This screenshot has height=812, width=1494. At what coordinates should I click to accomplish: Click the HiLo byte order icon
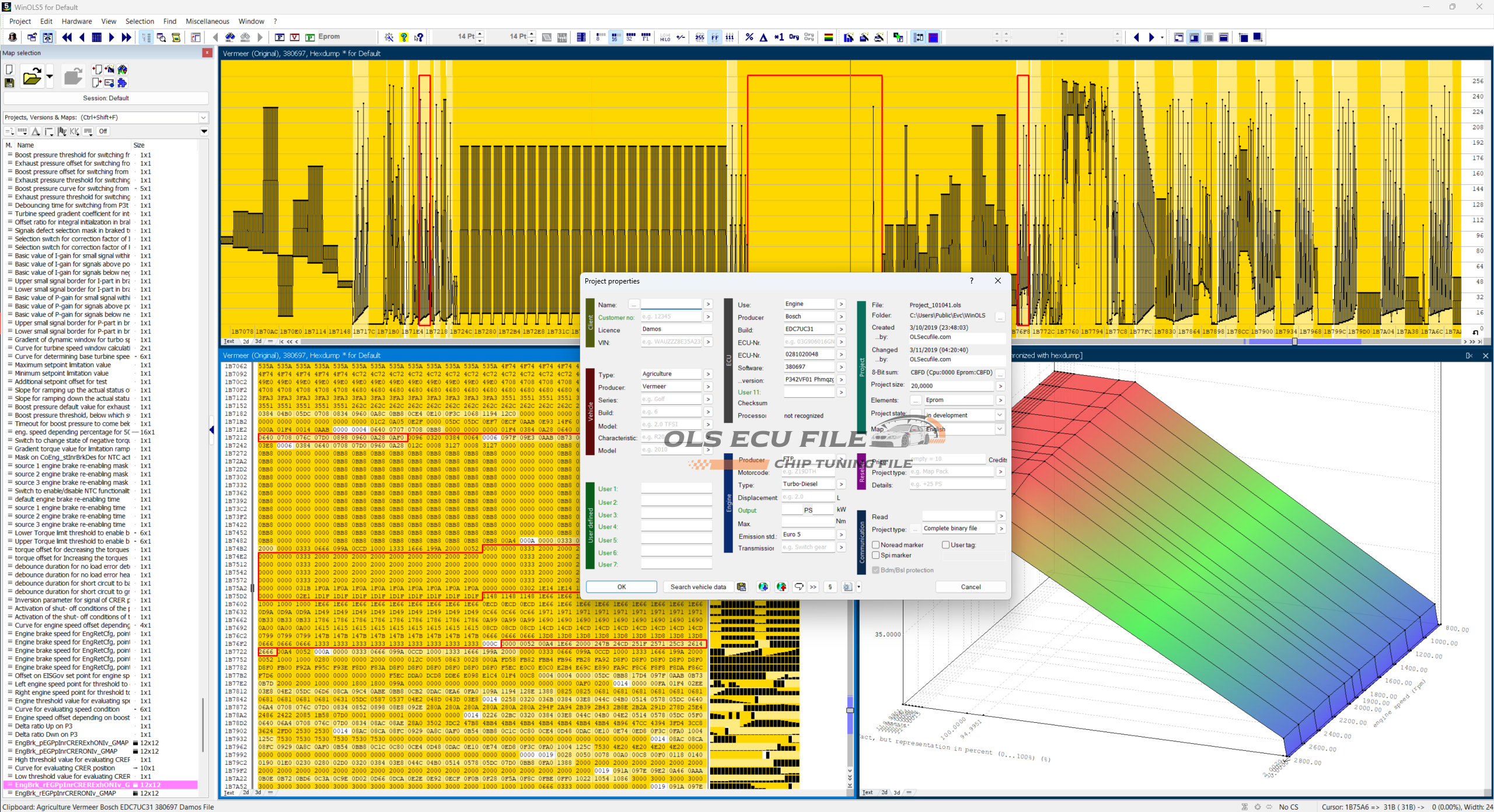[x=665, y=37]
